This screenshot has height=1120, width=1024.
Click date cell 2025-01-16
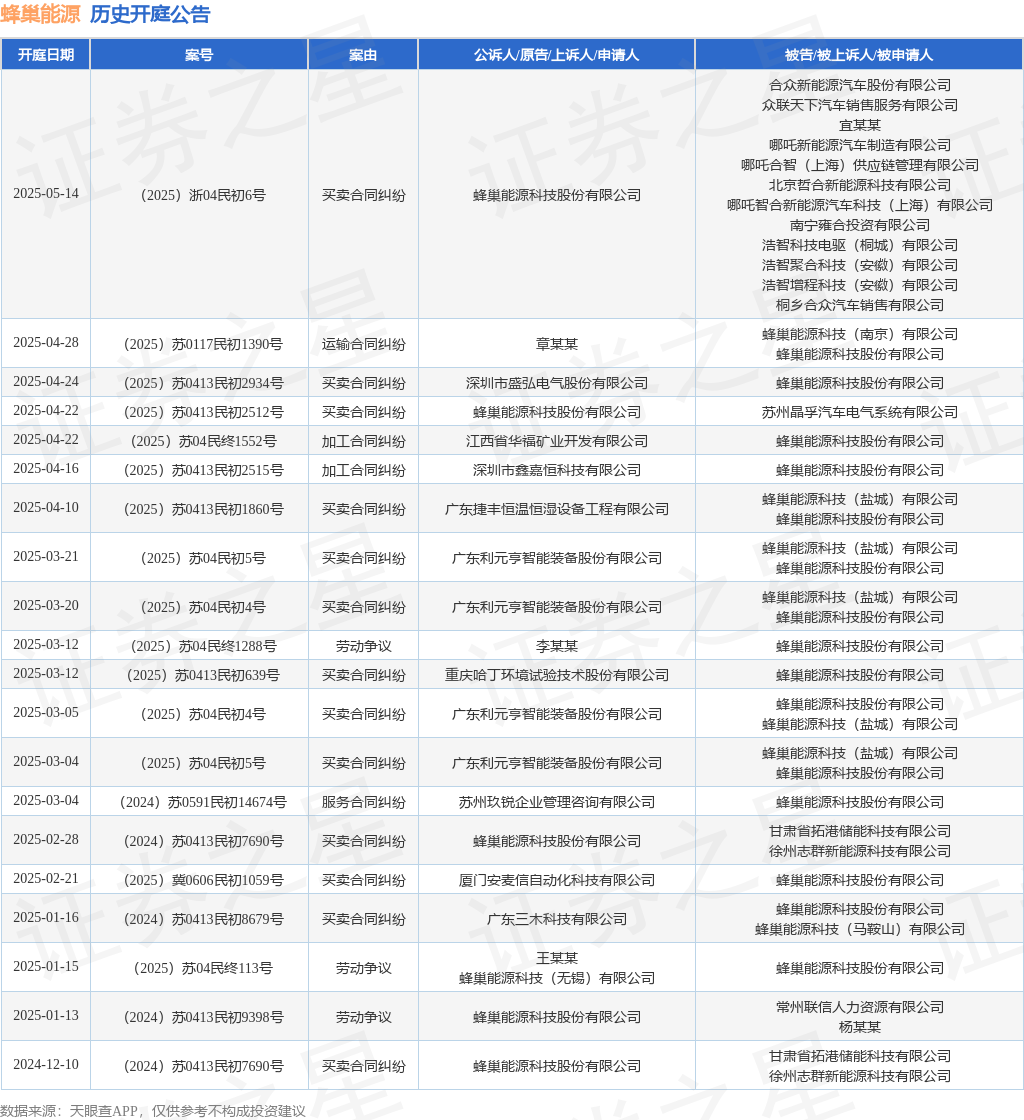(x=46, y=918)
